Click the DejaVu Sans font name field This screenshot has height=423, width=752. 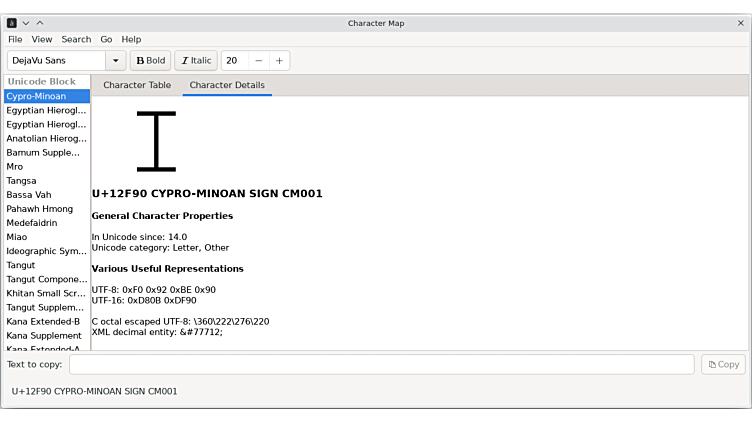point(55,61)
